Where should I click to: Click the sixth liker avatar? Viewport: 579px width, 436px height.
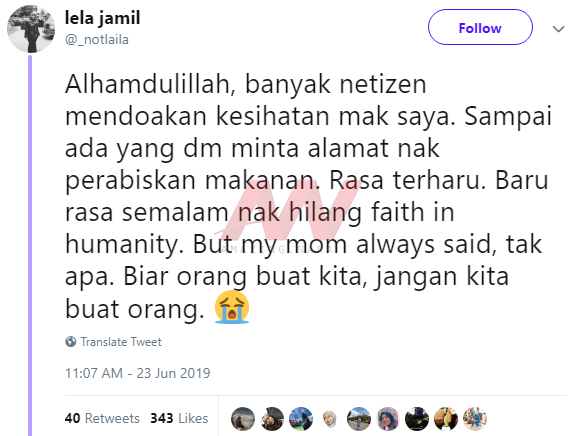tap(388, 419)
